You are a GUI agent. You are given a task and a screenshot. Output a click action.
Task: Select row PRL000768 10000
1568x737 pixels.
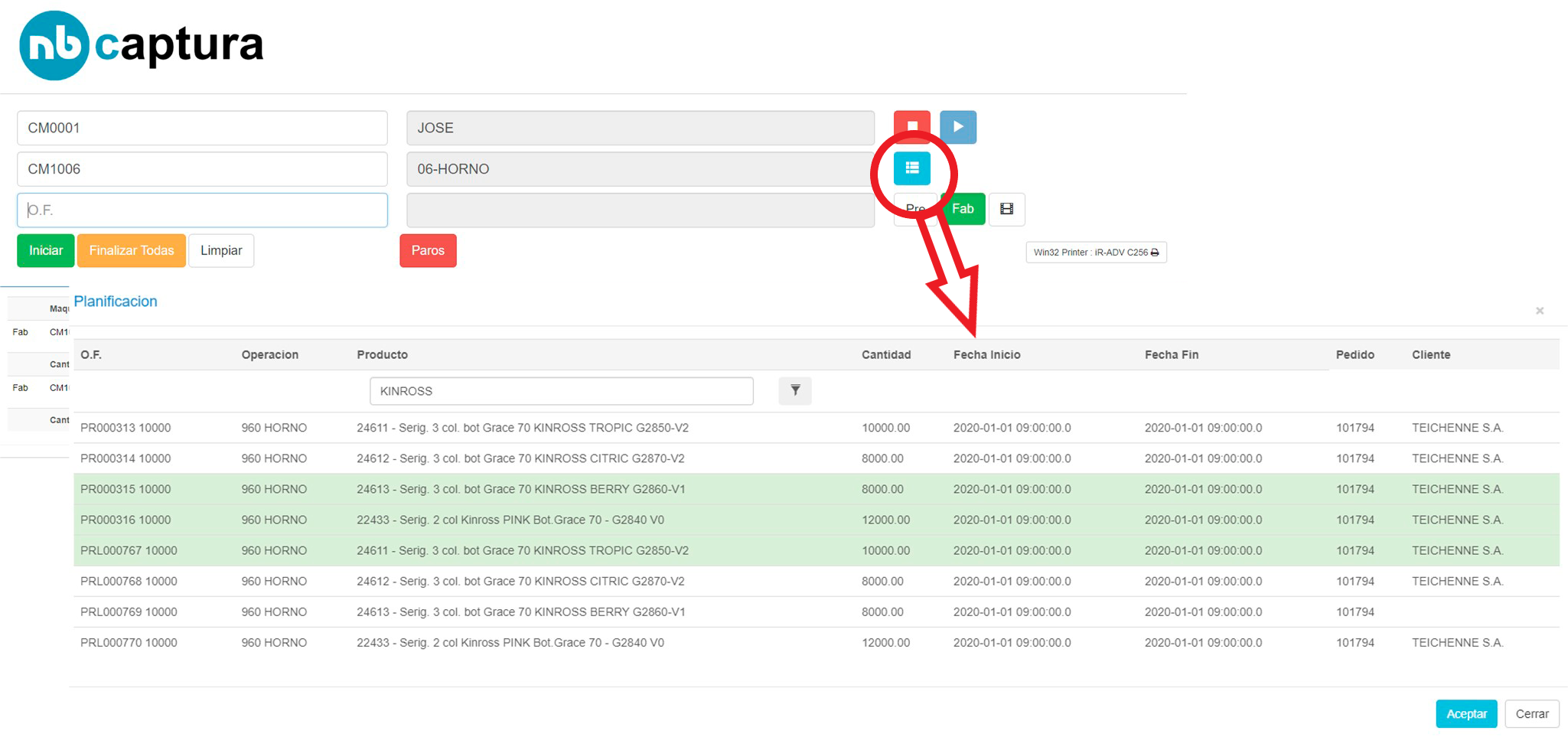(817, 581)
